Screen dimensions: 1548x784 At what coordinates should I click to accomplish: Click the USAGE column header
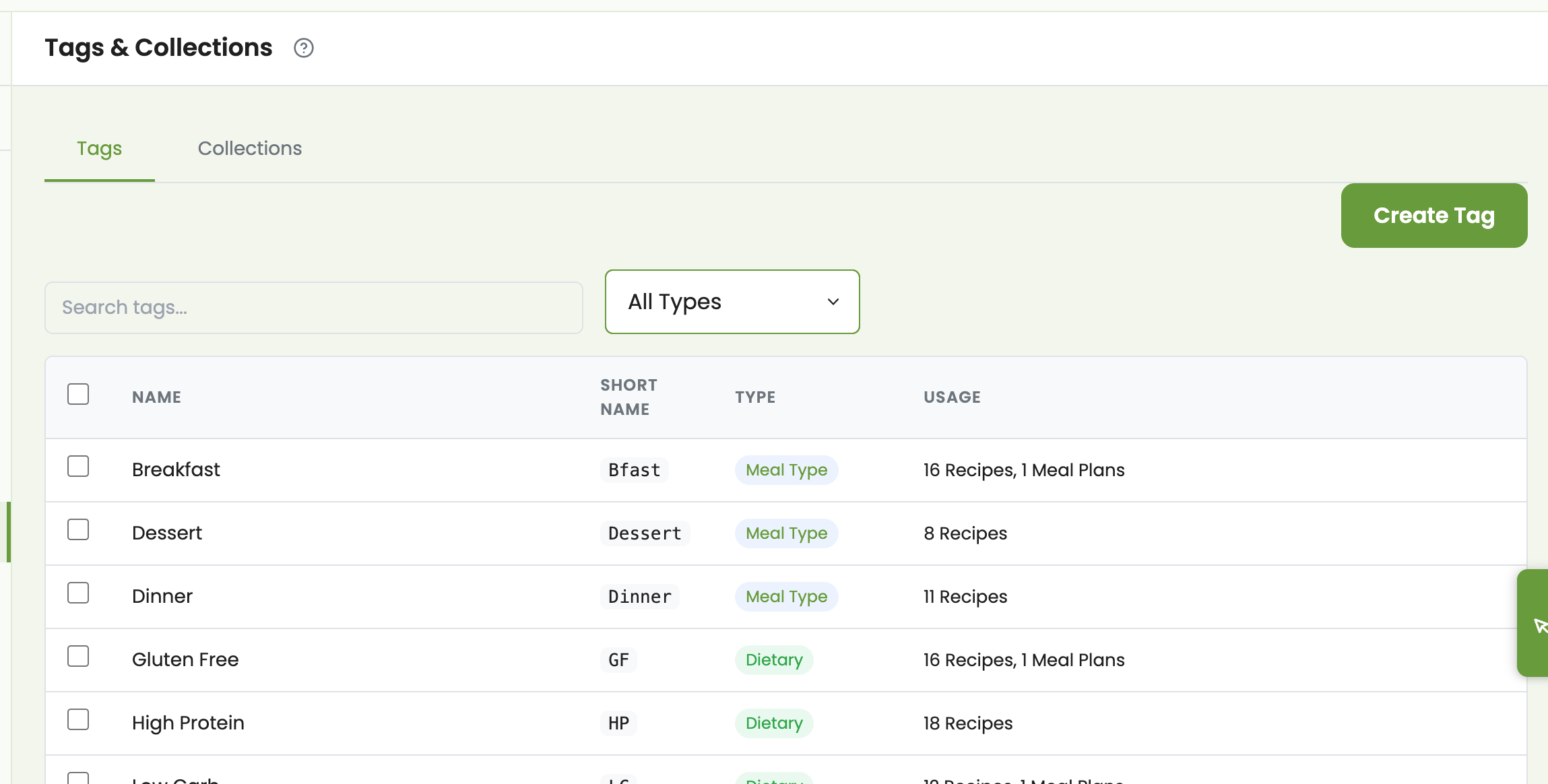click(x=952, y=397)
